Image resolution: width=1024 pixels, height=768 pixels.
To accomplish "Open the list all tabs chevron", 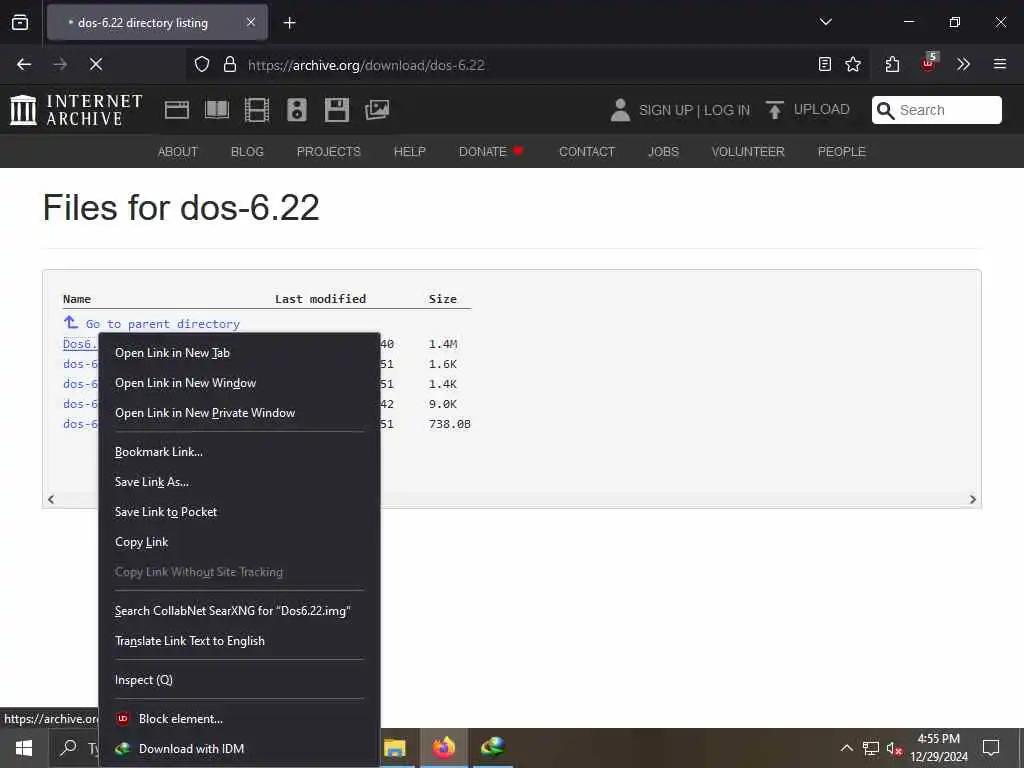I will coord(825,22).
